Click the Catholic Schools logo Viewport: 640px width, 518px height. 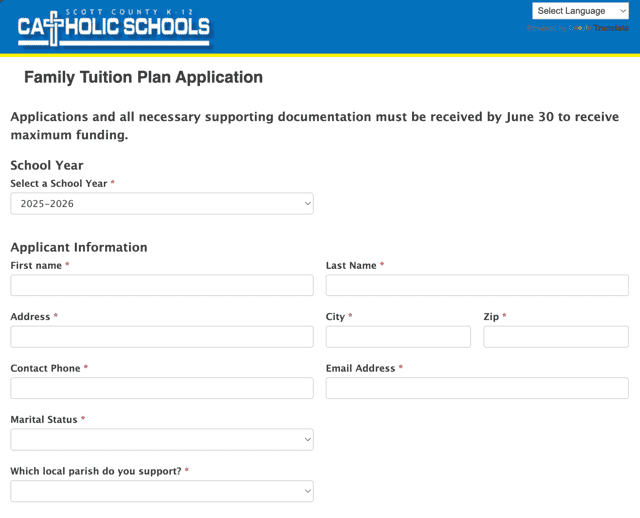click(x=114, y=27)
